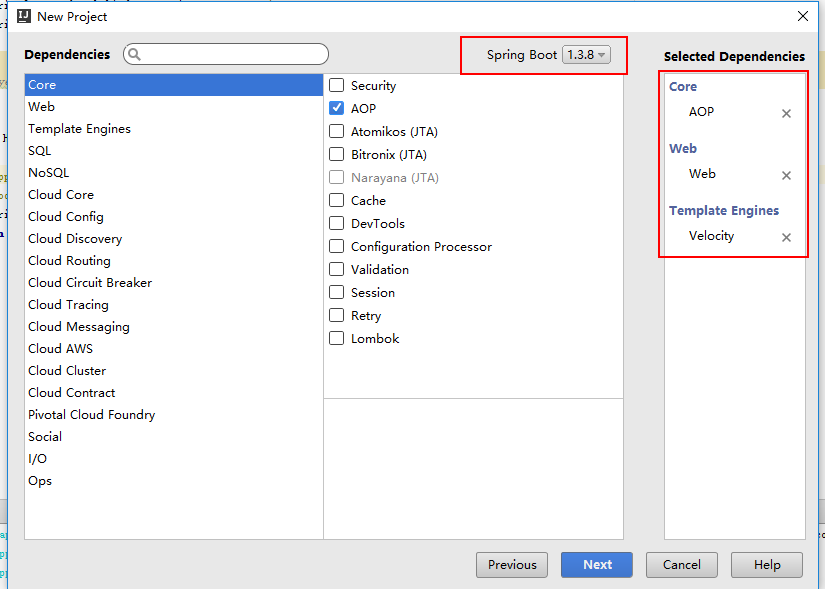Open Help for this dialog
This screenshot has width=825, height=589.
coord(767,565)
